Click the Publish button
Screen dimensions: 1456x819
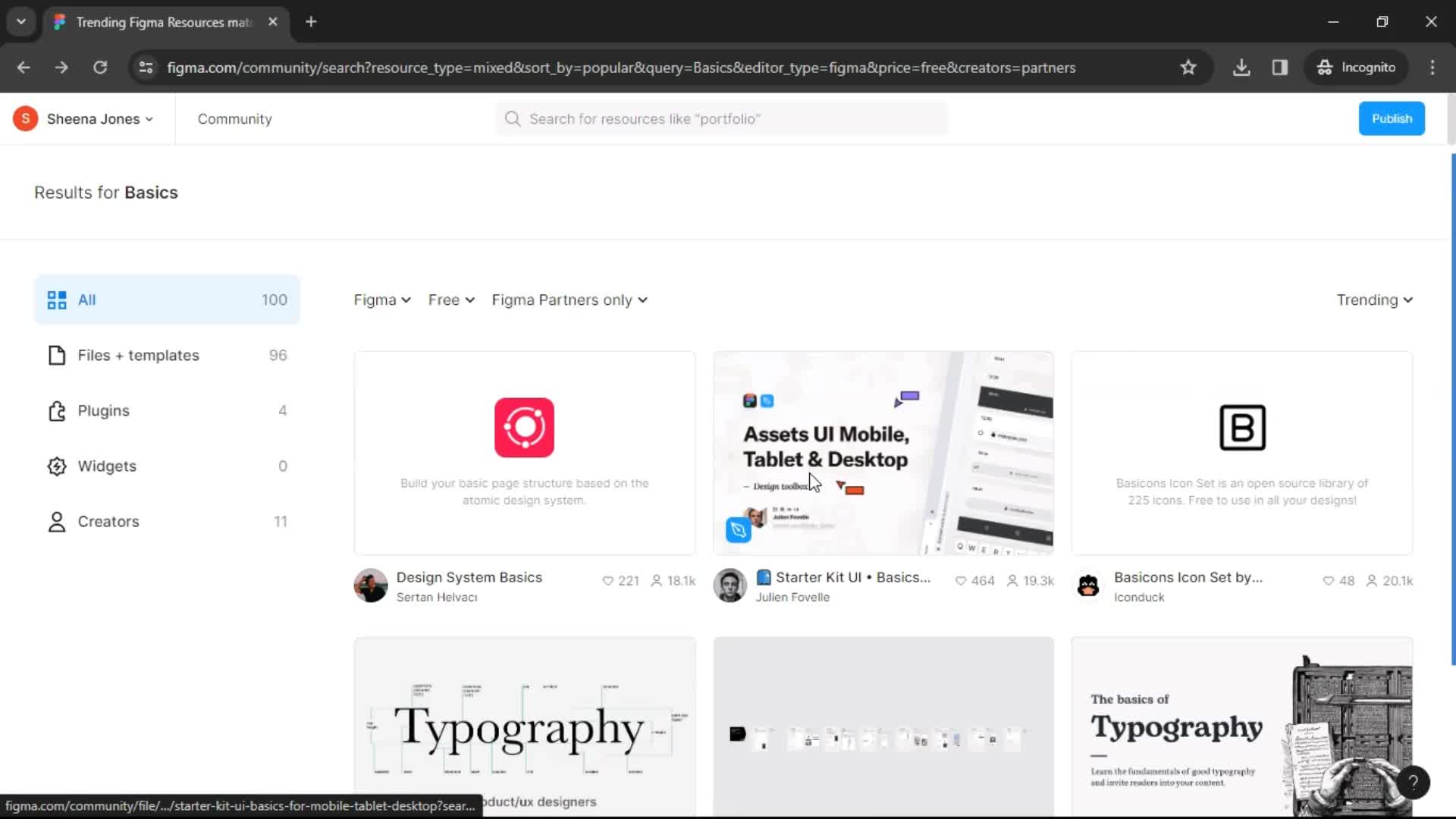tap(1392, 119)
